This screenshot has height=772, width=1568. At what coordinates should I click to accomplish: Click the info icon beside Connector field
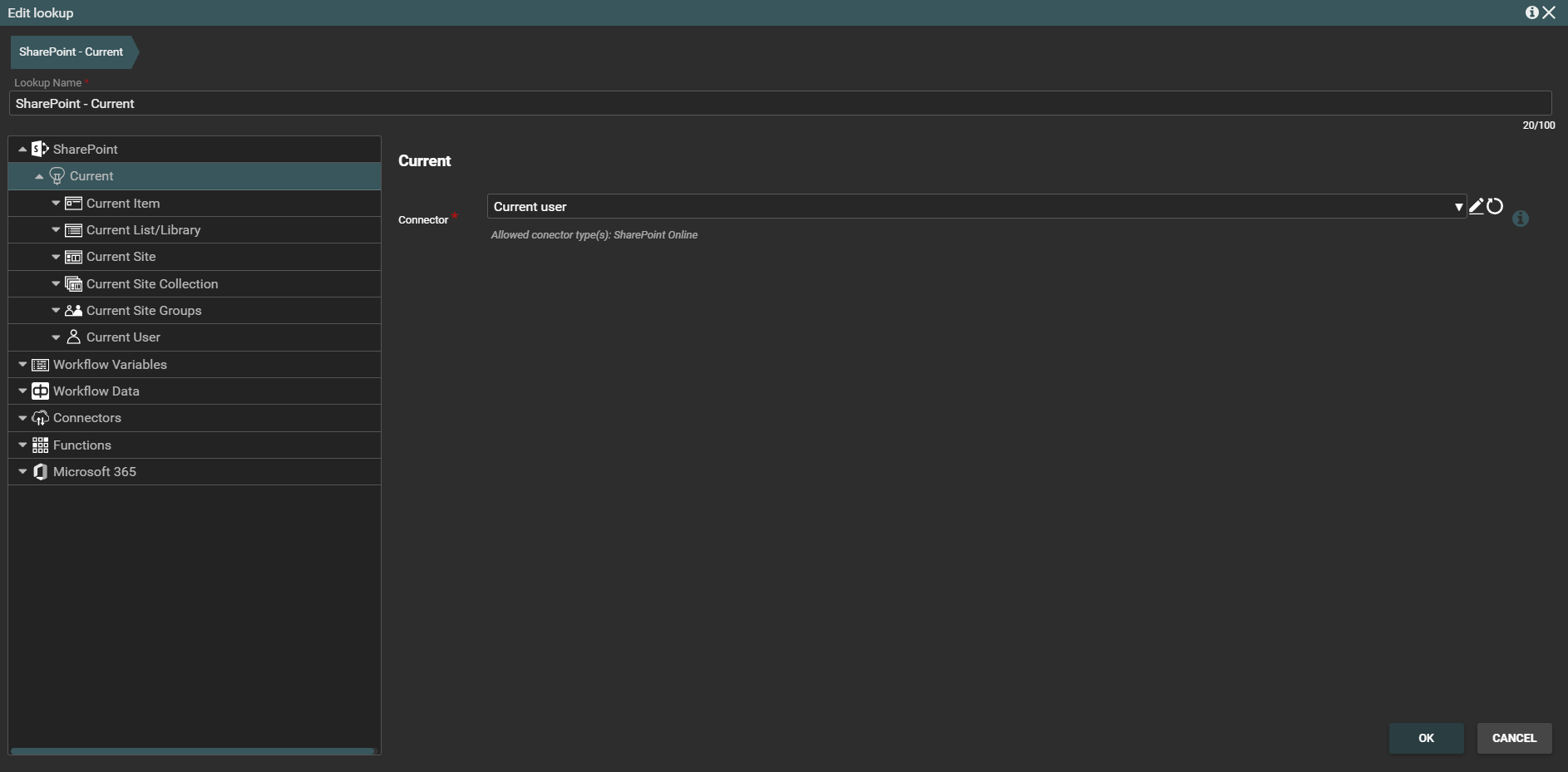(x=1520, y=219)
